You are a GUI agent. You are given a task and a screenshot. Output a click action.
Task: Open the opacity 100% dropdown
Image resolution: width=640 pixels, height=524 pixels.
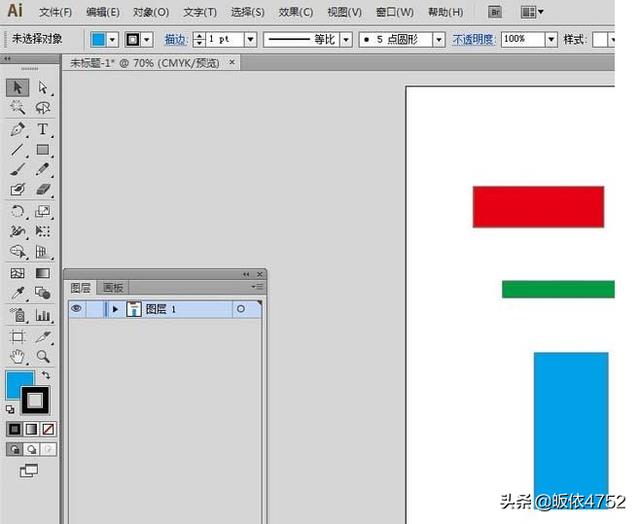coord(551,40)
